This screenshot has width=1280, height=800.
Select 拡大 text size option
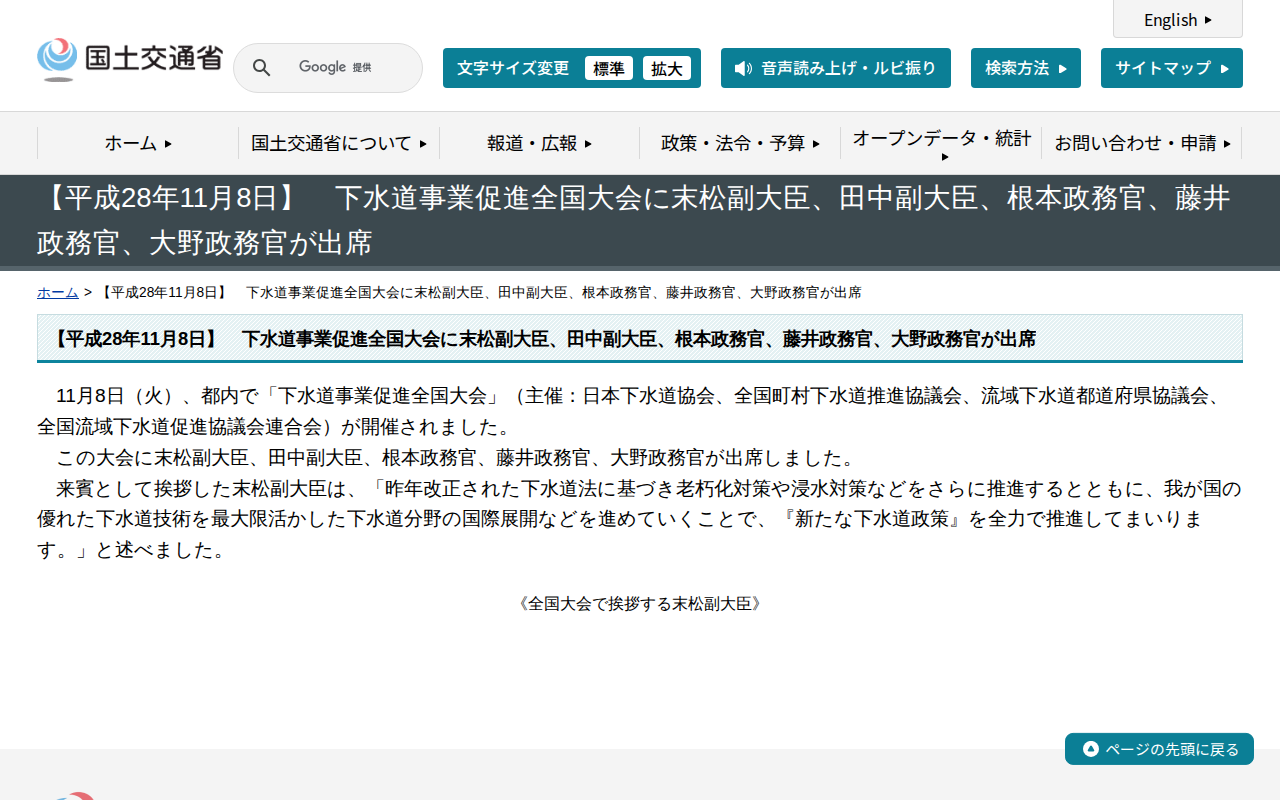coord(667,68)
